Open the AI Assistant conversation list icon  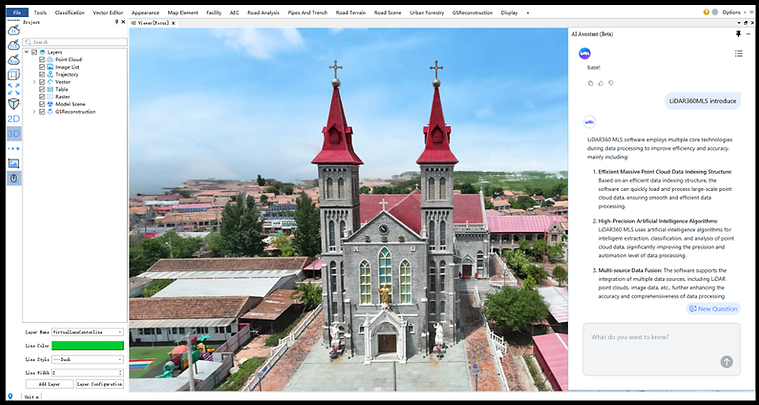click(x=738, y=54)
